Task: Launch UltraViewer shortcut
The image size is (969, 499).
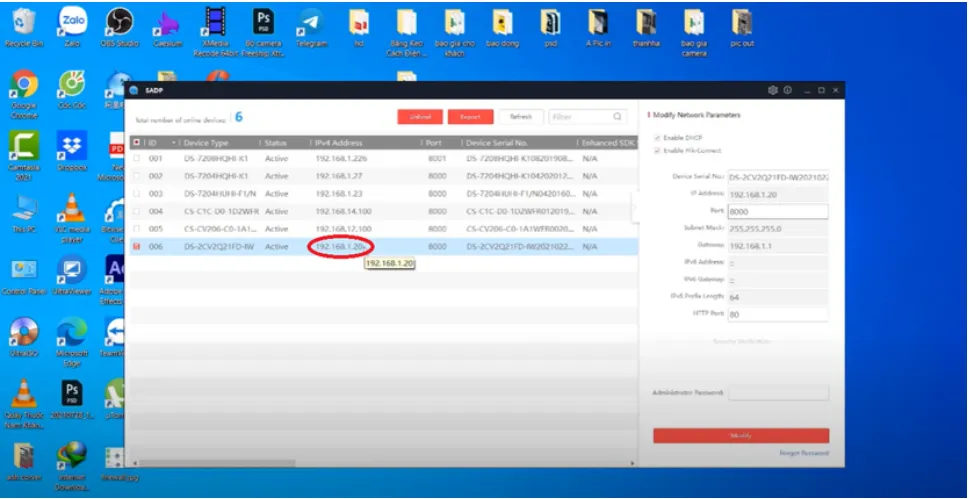Action: point(72,276)
